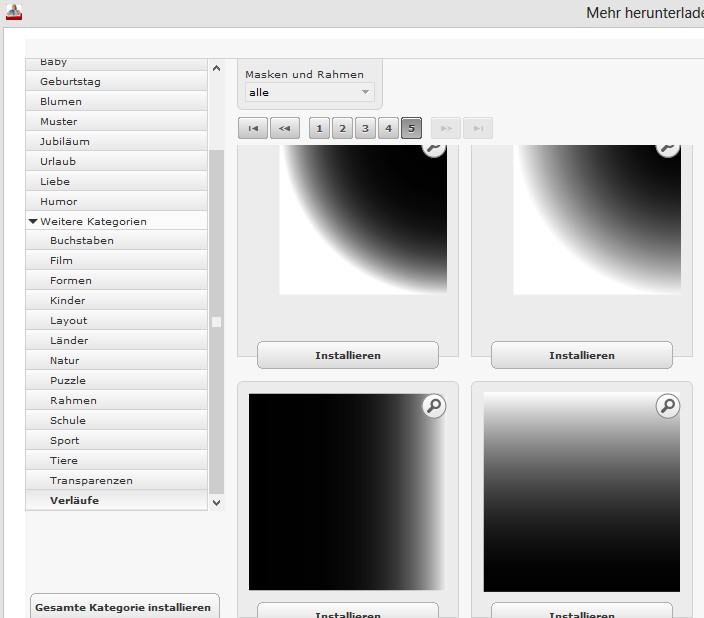Click the application icon in title bar
The image size is (704, 618).
point(13,12)
